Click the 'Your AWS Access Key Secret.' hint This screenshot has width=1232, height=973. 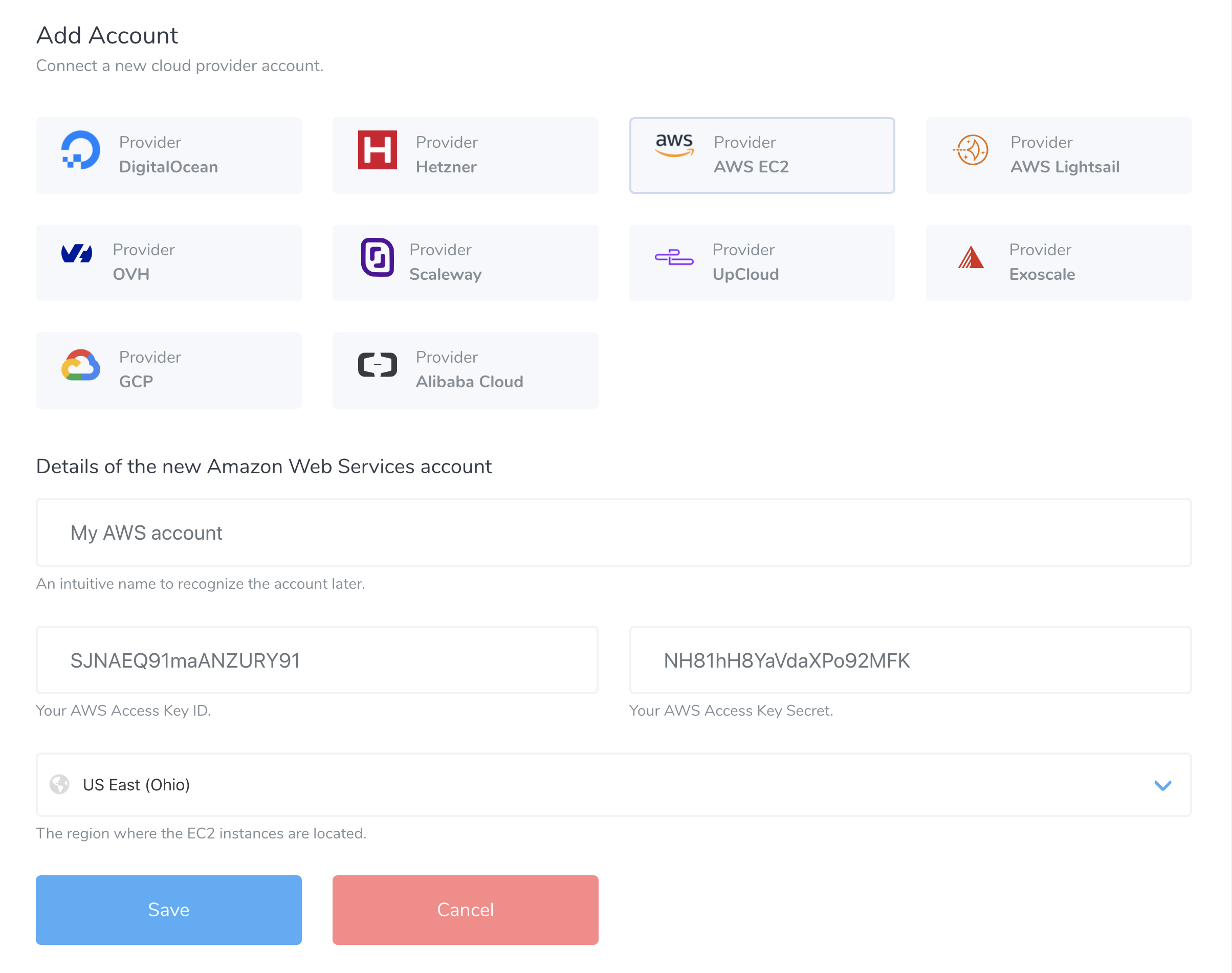coord(731,711)
